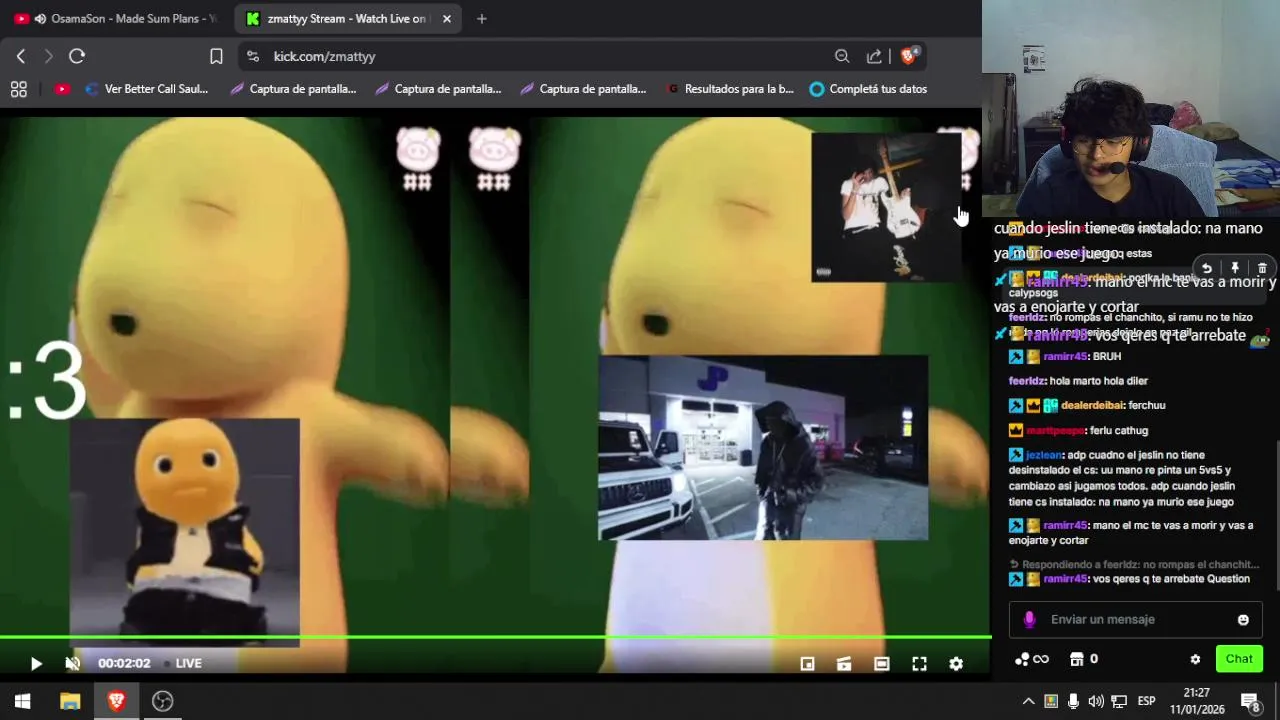Click the cast/clip player icon

[x=844, y=663]
